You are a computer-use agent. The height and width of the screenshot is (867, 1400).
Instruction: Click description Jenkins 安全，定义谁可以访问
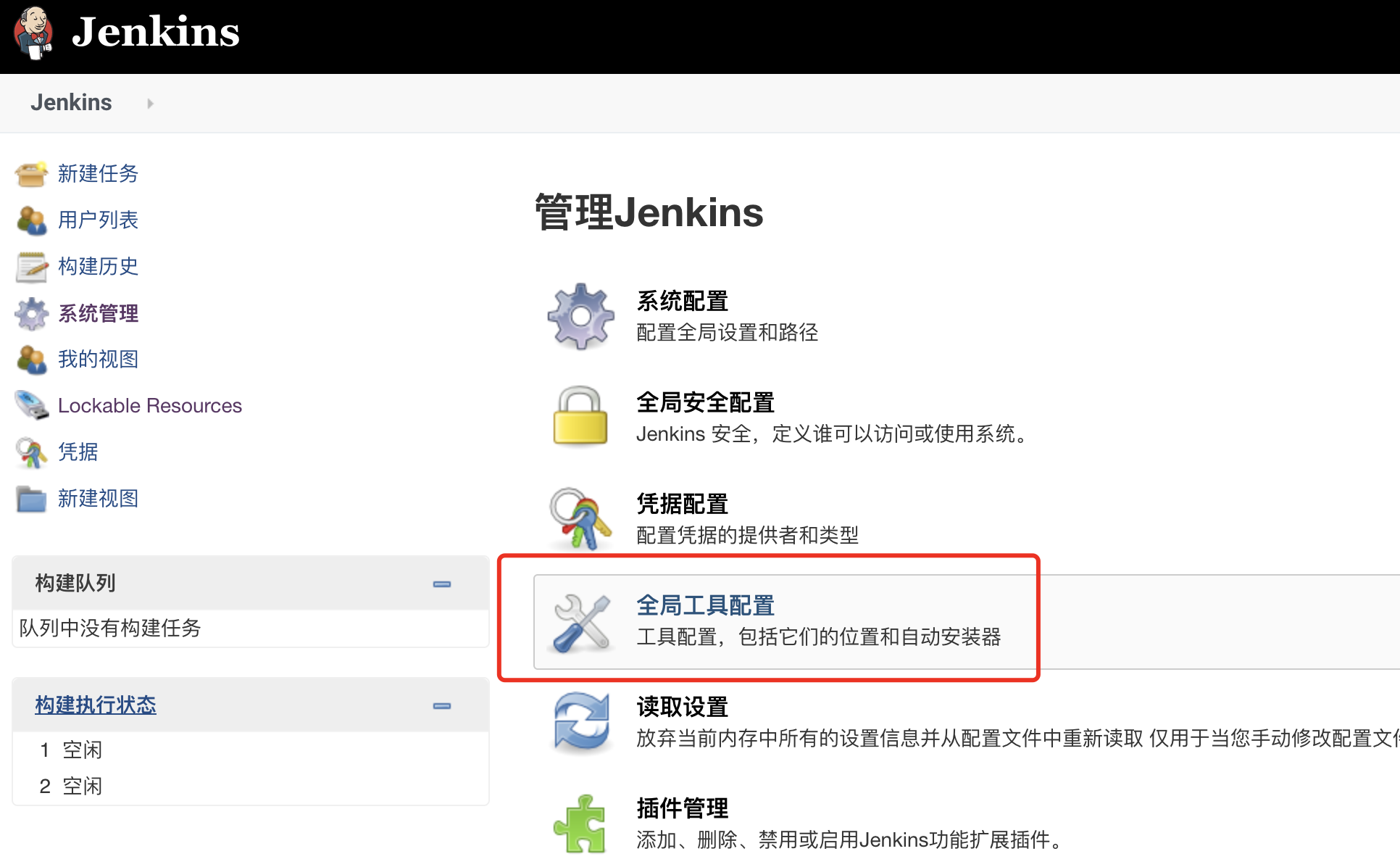(x=832, y=433)
